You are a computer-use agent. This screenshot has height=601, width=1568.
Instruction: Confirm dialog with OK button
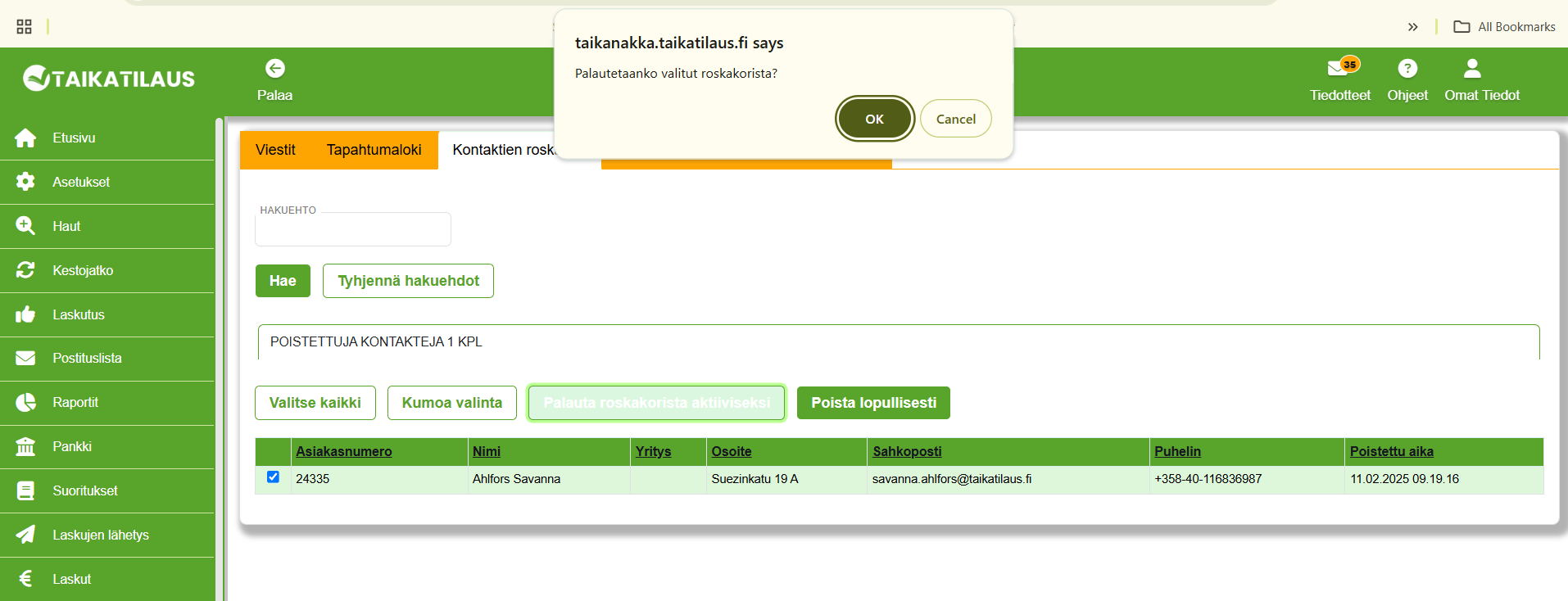coord(874,119)
